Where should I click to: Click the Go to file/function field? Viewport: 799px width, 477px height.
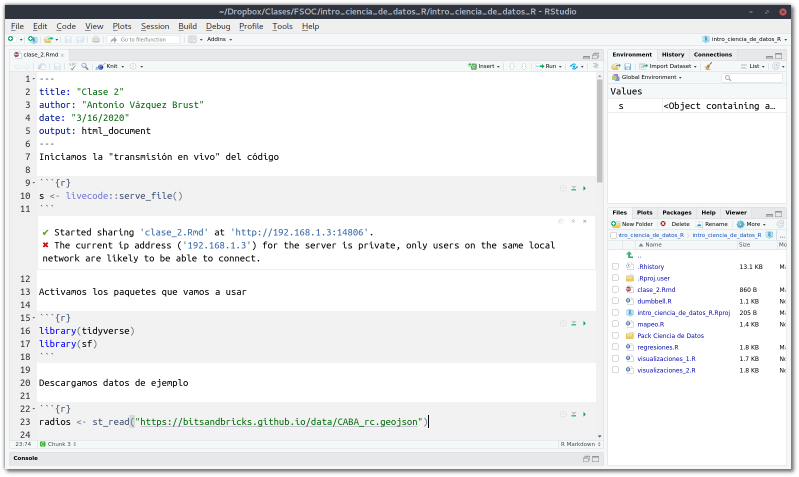pos(144,39)
